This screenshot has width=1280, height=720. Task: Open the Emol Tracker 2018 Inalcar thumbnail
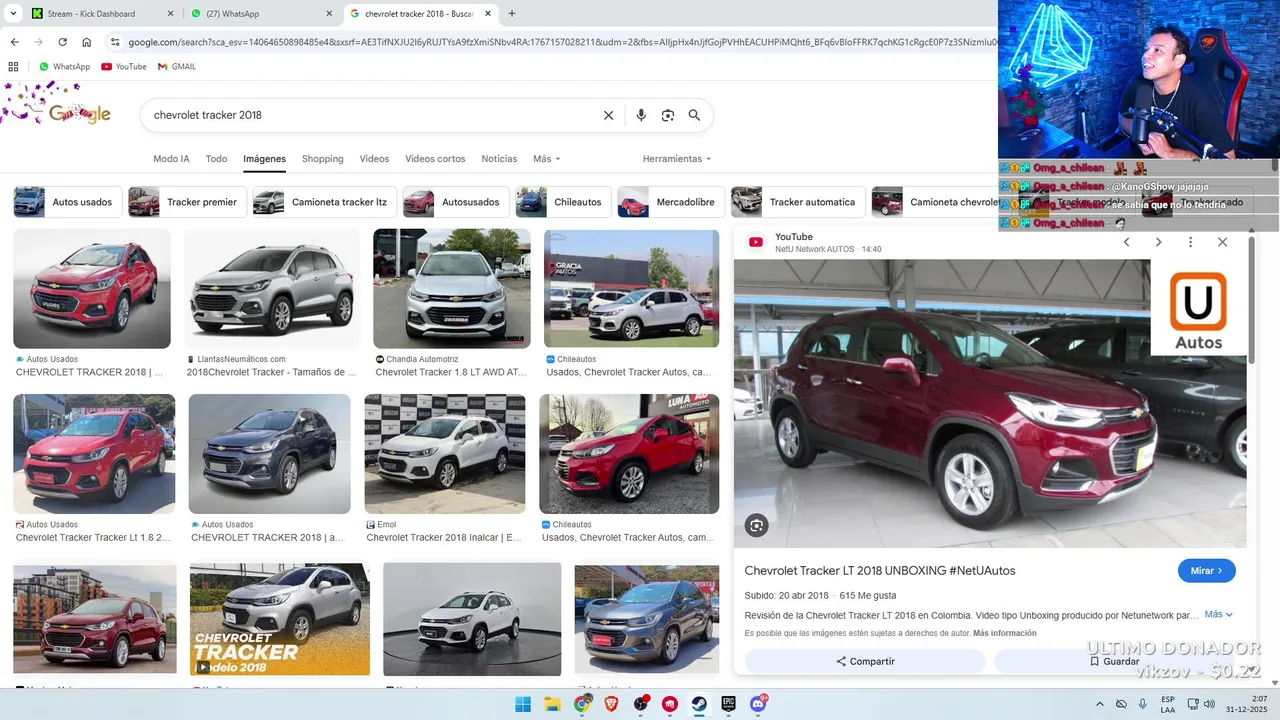click(x=445, y=454)
